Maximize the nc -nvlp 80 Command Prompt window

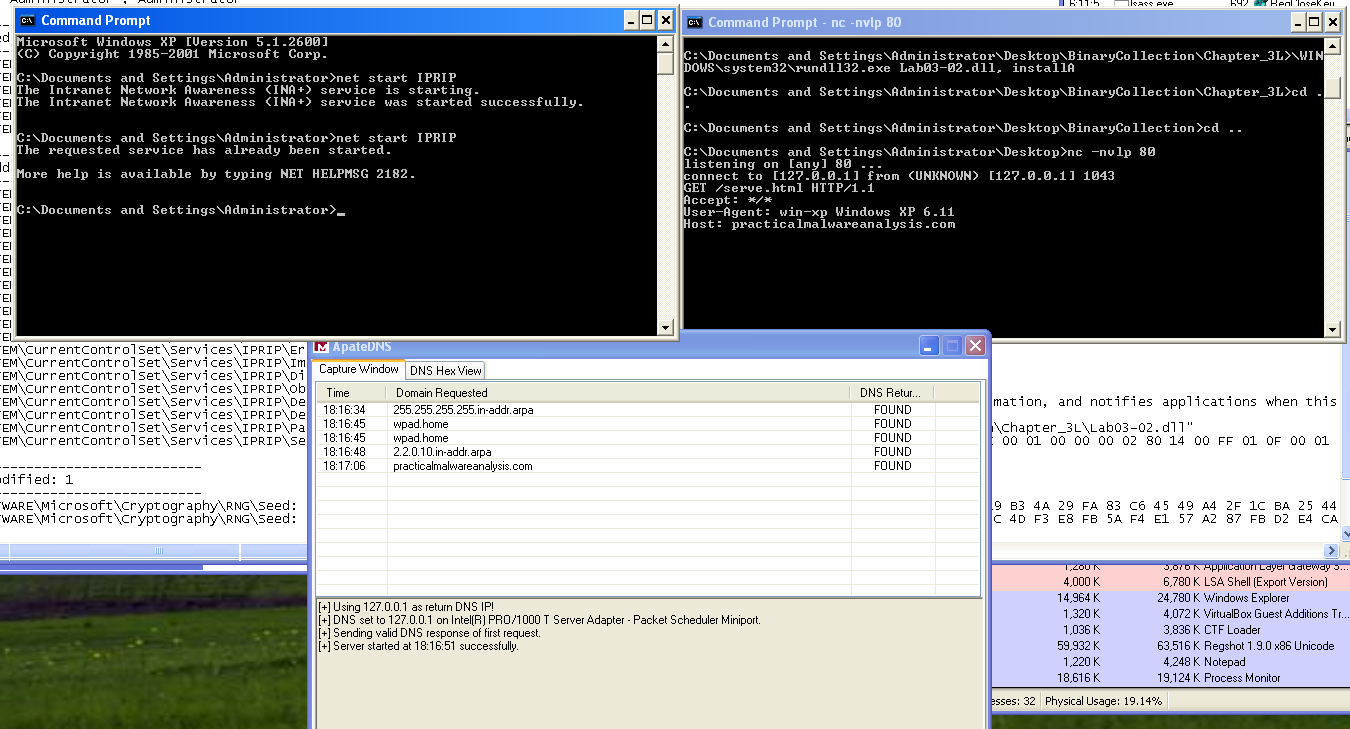point(1312,22)
